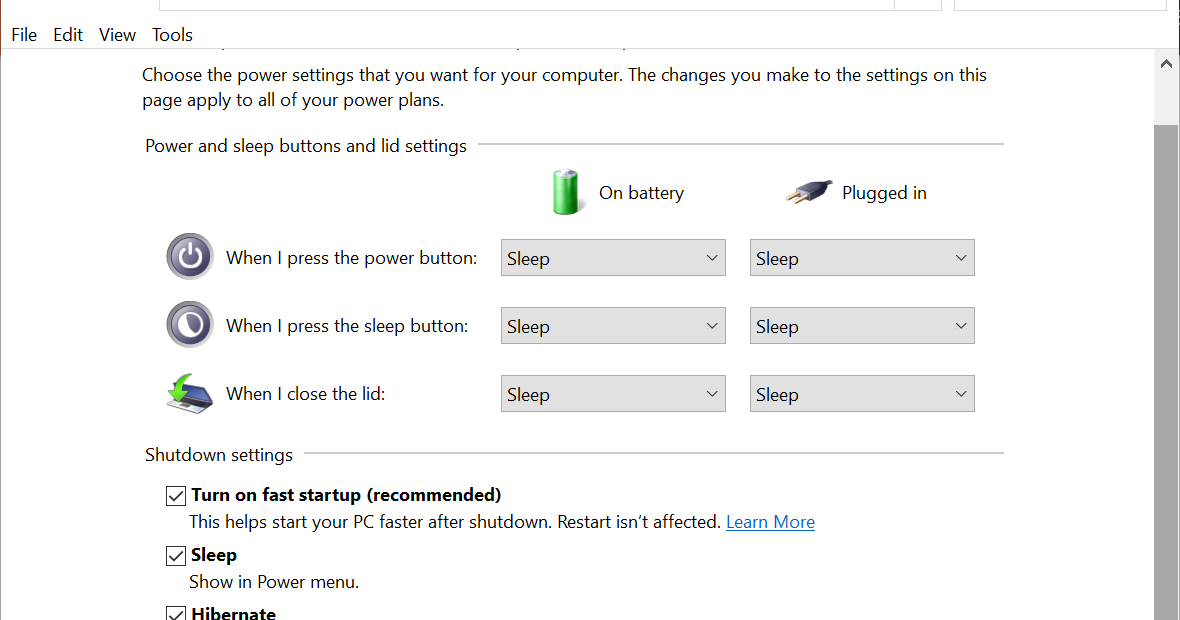
Task: Open the Edit menu
Action: click(x=68, y=35)
